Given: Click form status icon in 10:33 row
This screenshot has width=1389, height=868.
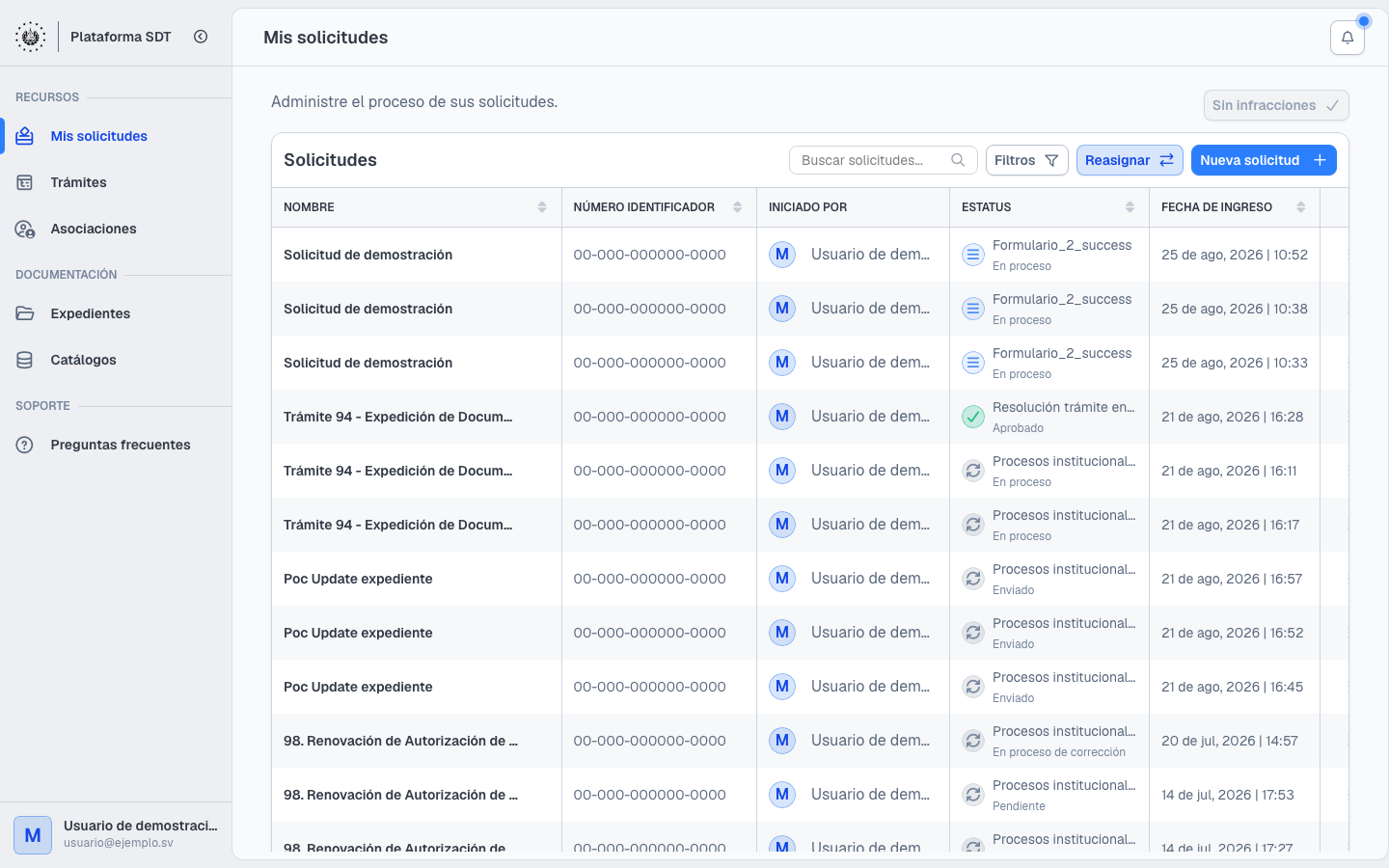Looking at the screenshot, I should (973, 363).
